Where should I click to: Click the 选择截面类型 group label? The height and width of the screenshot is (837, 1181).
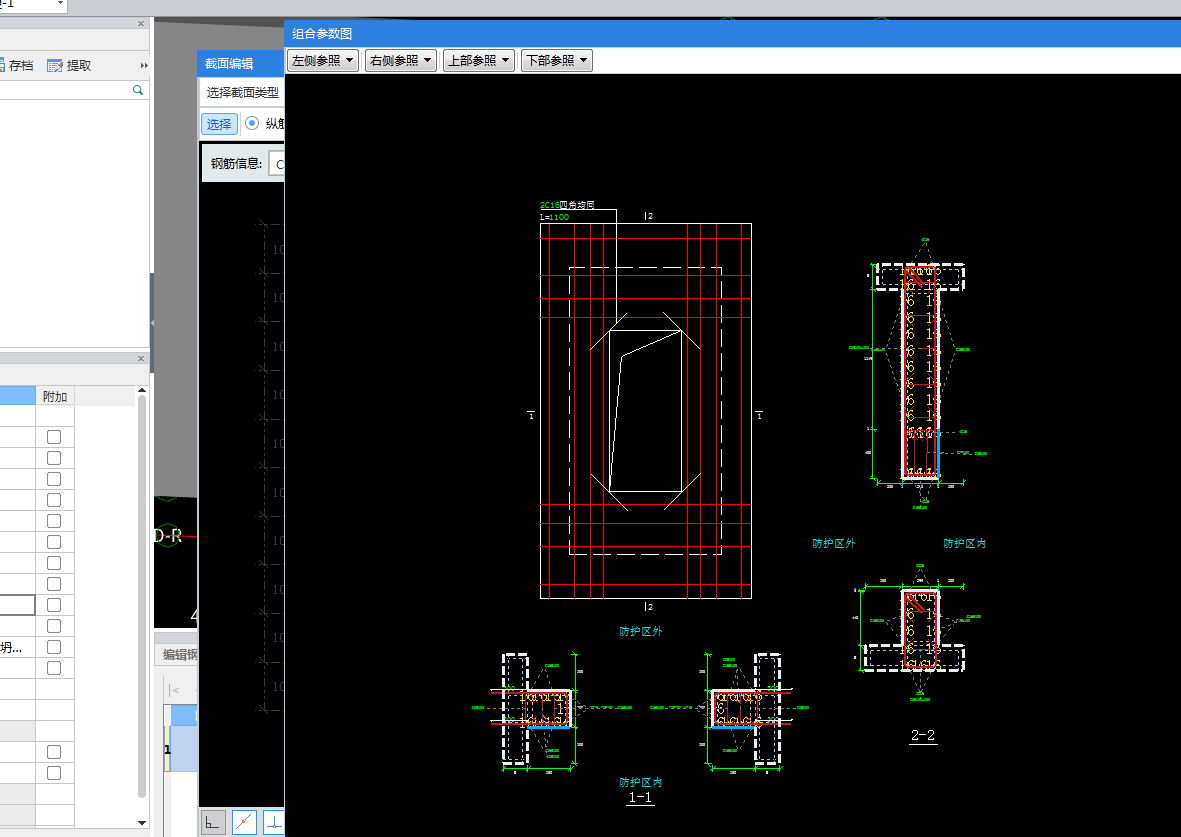point(243,93)
